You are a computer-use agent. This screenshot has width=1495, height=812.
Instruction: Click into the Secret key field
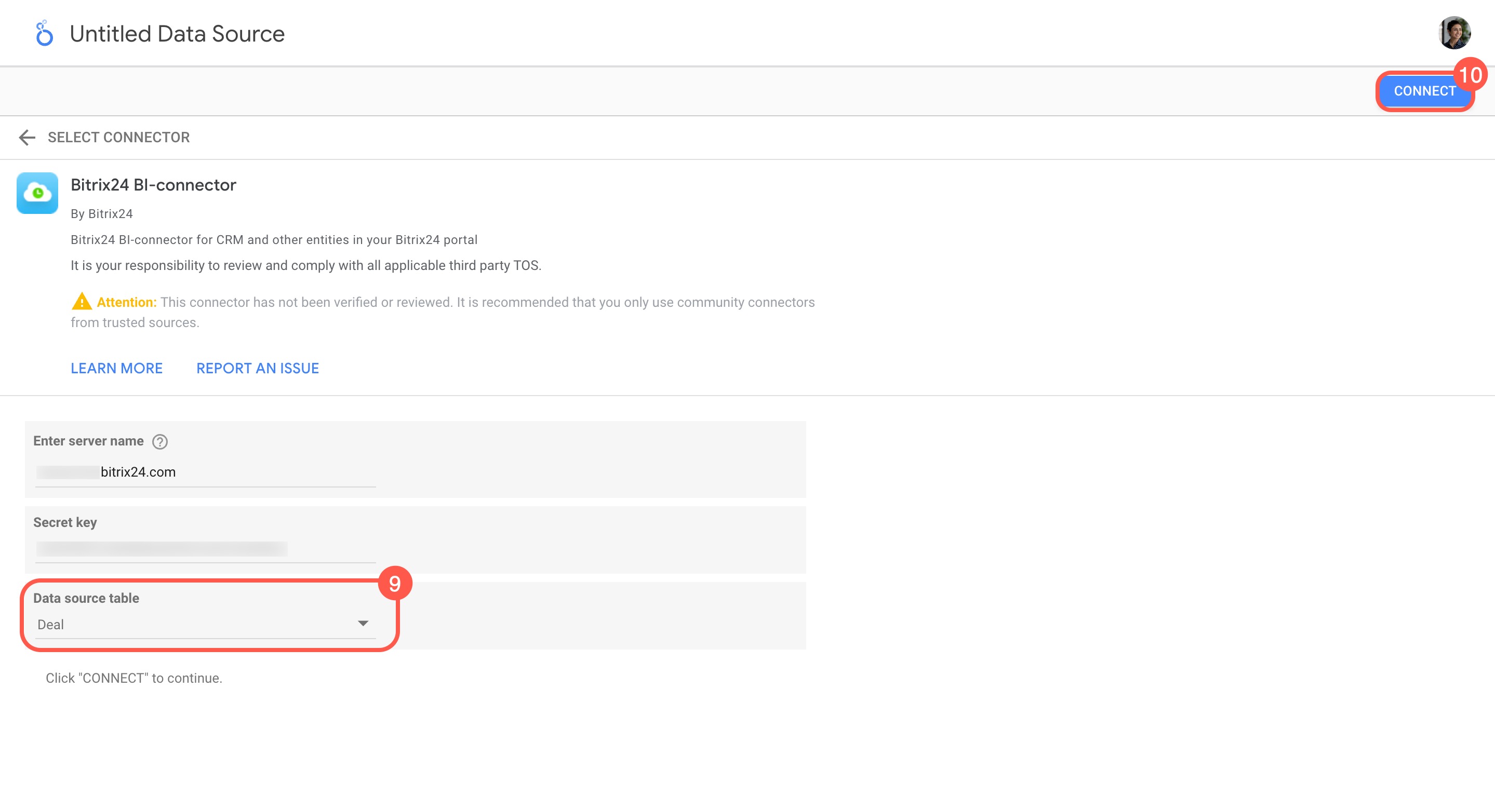pos(206,549)
